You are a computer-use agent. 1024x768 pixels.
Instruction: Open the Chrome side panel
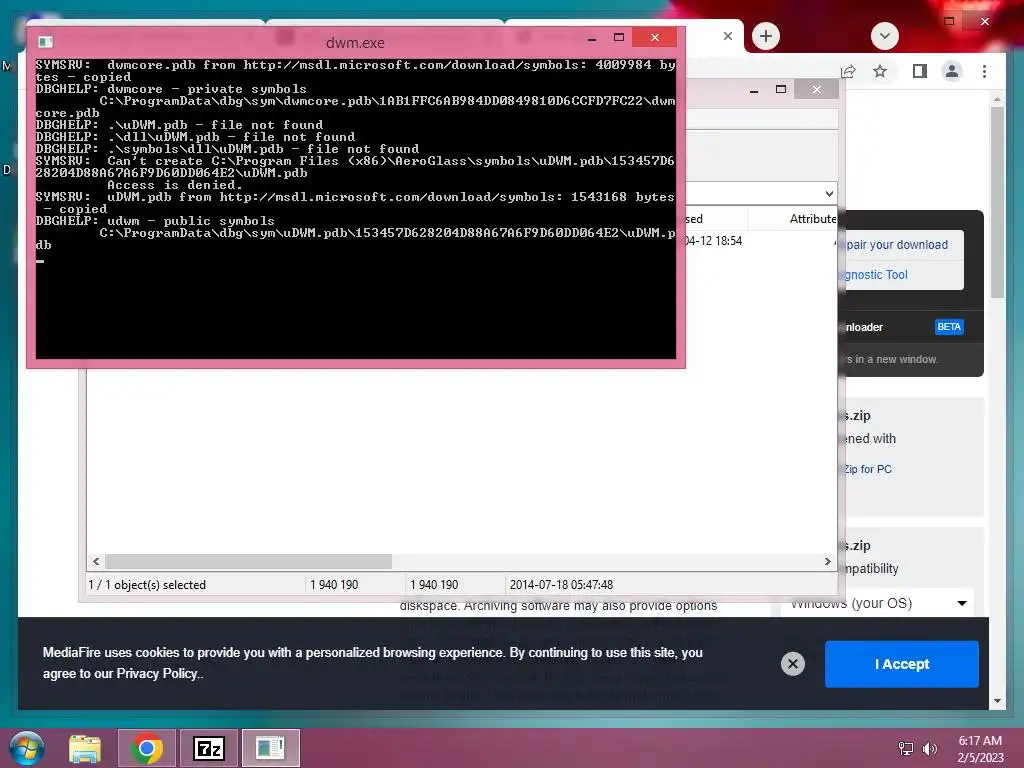[920, 71]
